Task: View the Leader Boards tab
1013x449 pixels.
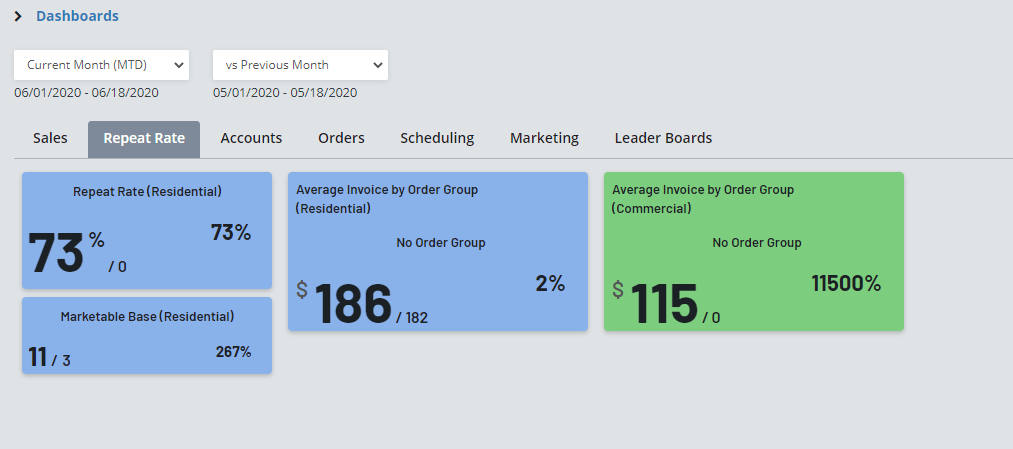Action: (663, 139)
